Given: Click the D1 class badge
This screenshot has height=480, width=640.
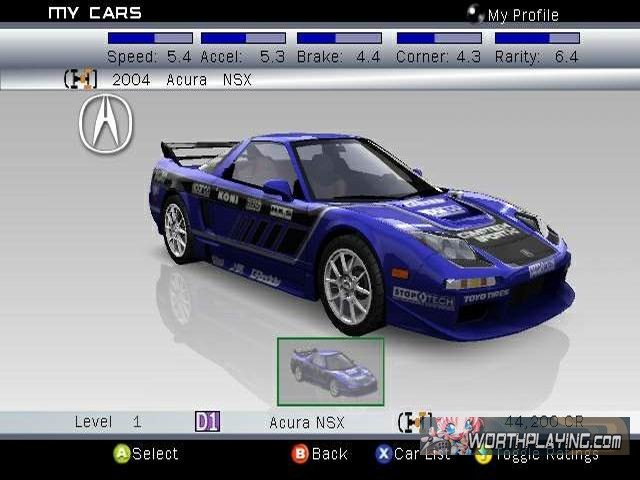Looking at the screenshot, I should click(x=207, y=422).
